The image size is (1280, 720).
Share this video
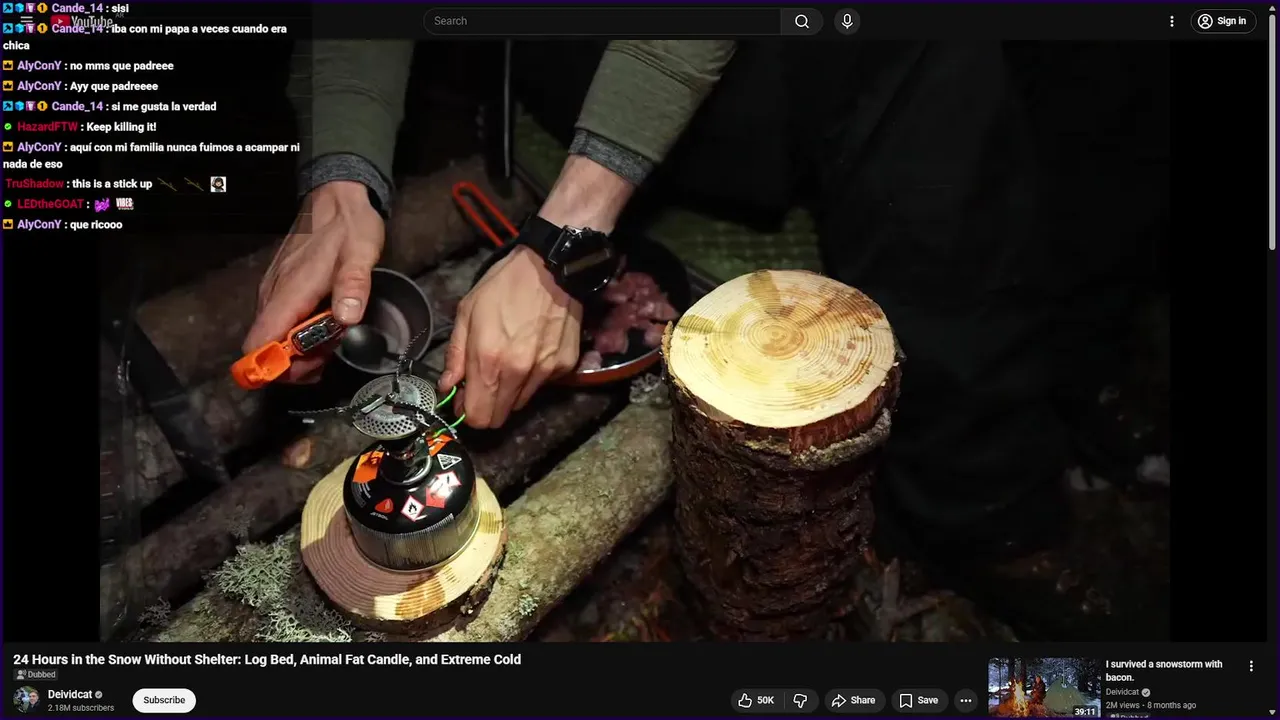point(853,700)
